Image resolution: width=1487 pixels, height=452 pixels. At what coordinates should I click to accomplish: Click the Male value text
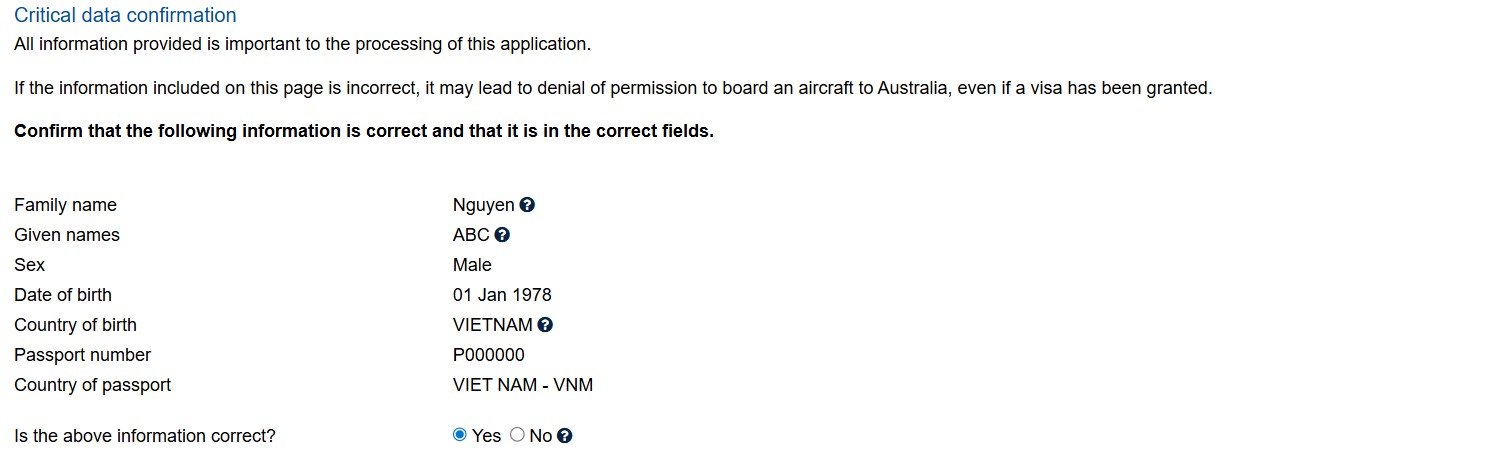tap(472, 265)
